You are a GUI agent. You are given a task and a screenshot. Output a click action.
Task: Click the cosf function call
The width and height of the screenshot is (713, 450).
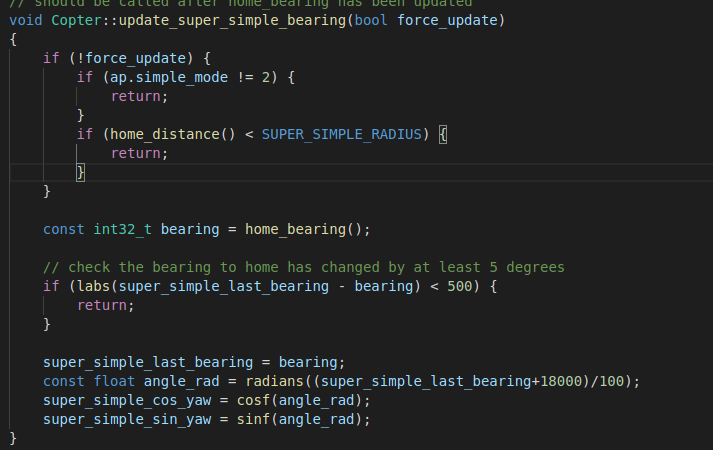[253, 400]
